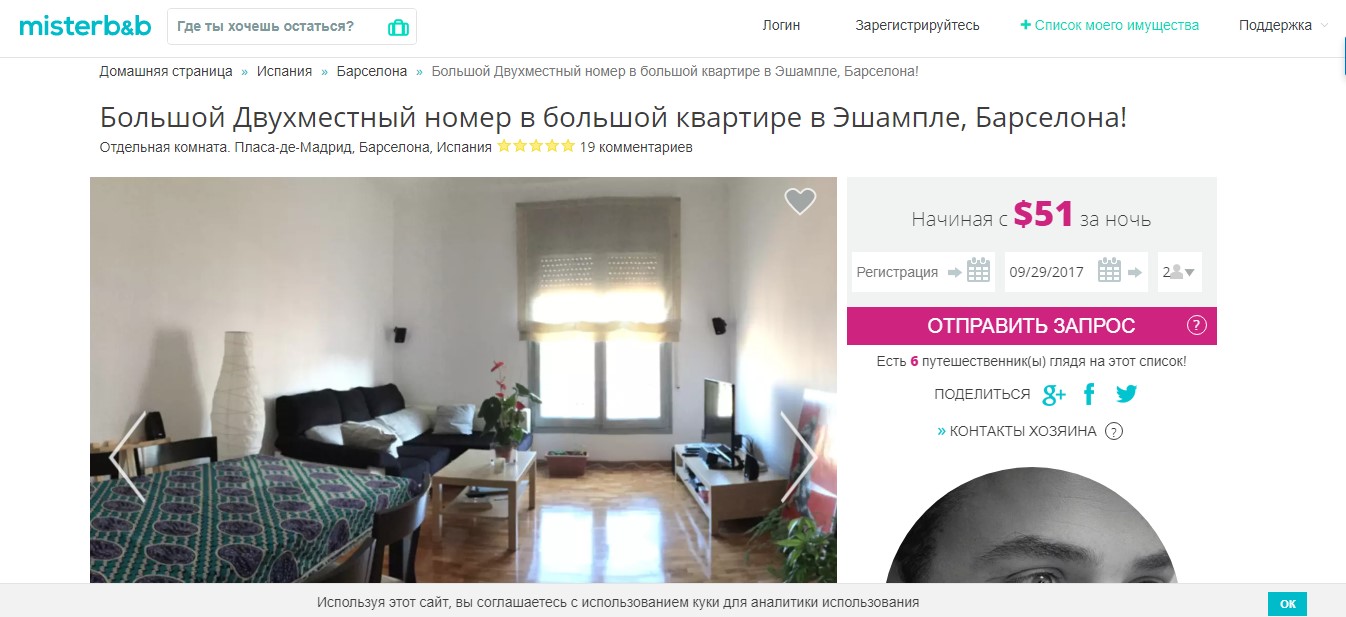This screenshot has width=1346, height=617.
Task: Open the Логин menu item
Action: coord(781,26)
